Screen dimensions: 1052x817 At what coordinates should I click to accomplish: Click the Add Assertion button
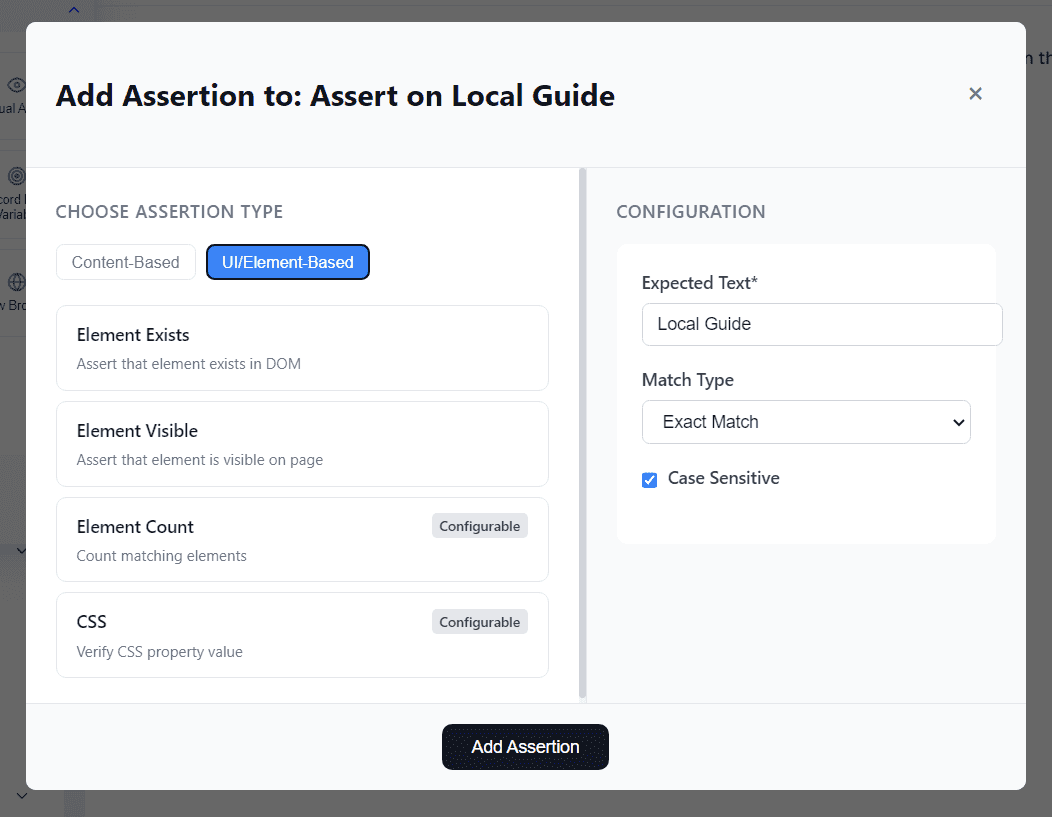(525, 746)
